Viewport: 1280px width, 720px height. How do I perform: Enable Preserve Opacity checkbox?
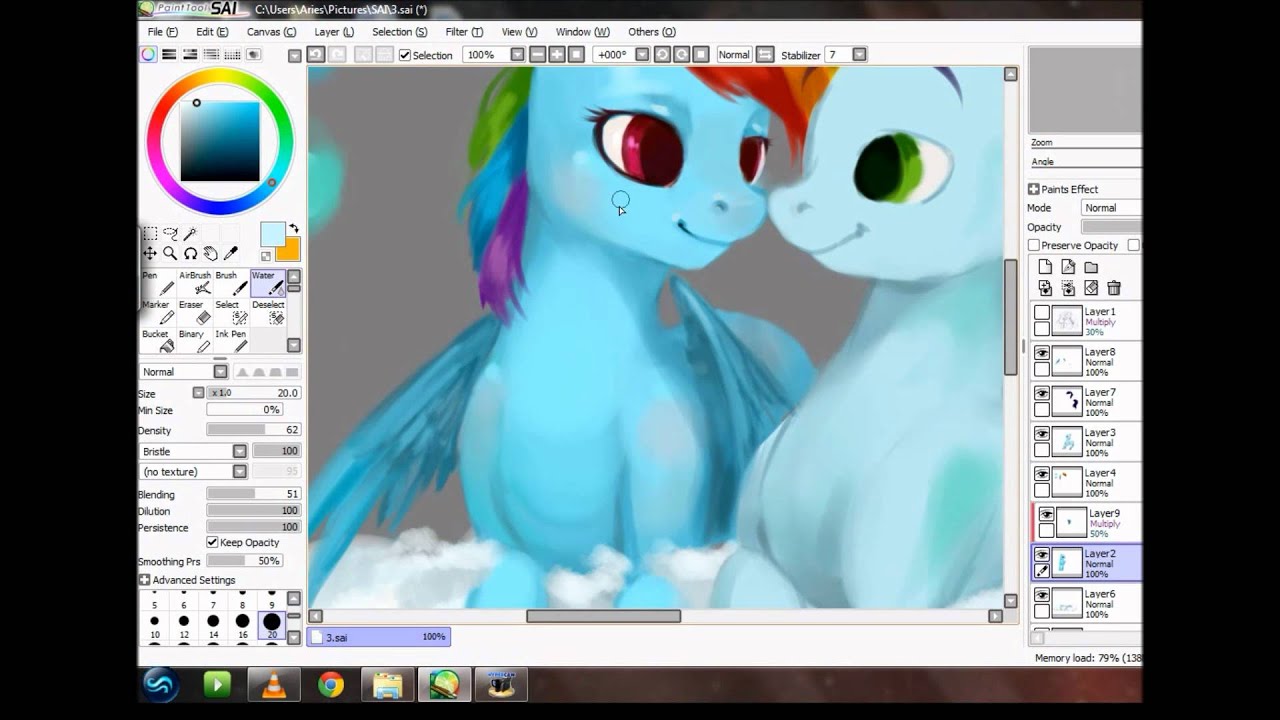coord(1034,245)
